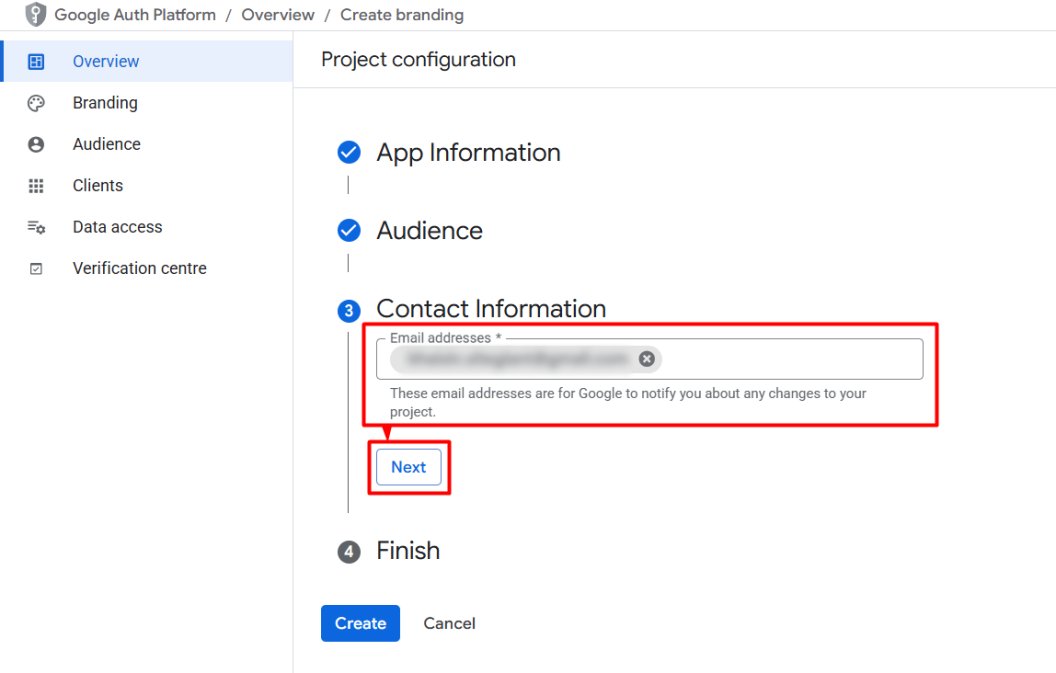Image resolution: width=1056 pixels, height=673 pixels.
Task: Cancel the project configuration
Action: tap(449, 623)
